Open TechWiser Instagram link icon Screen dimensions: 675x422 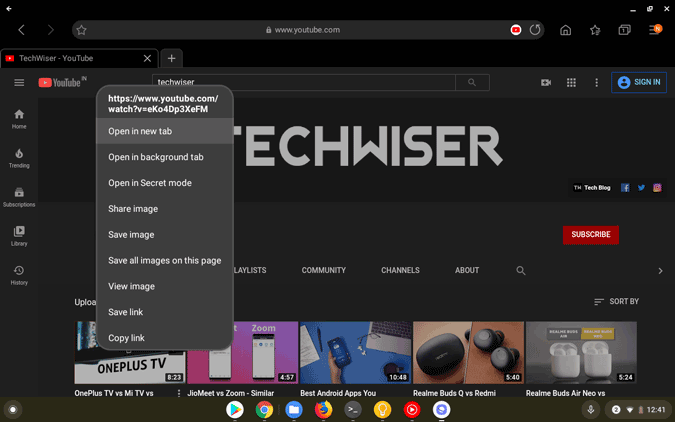657,187
